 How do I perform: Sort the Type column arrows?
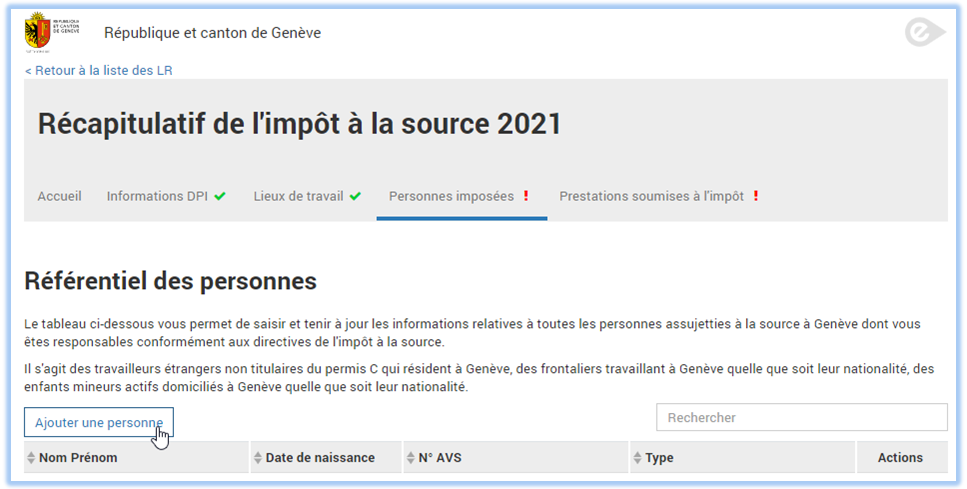click(638, 458)
